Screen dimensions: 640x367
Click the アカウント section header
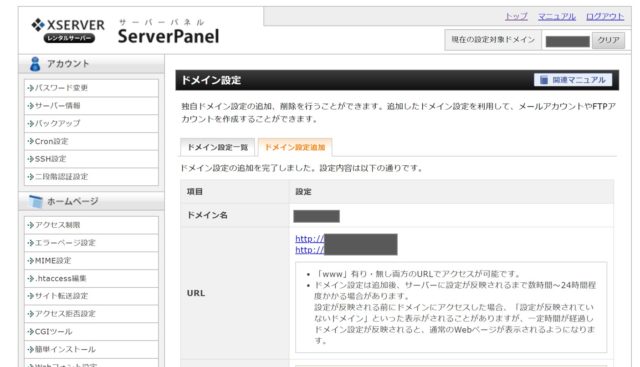pos(91,64)
